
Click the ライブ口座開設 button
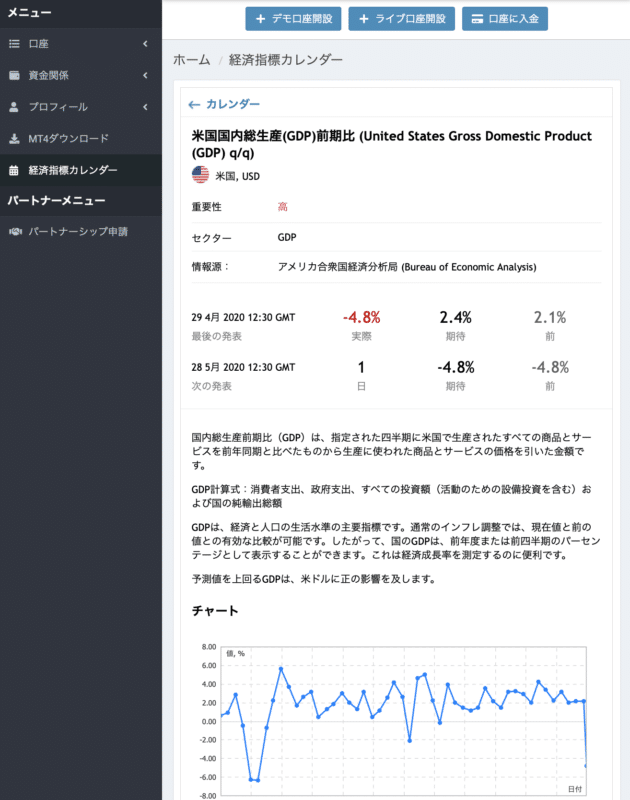402,19
